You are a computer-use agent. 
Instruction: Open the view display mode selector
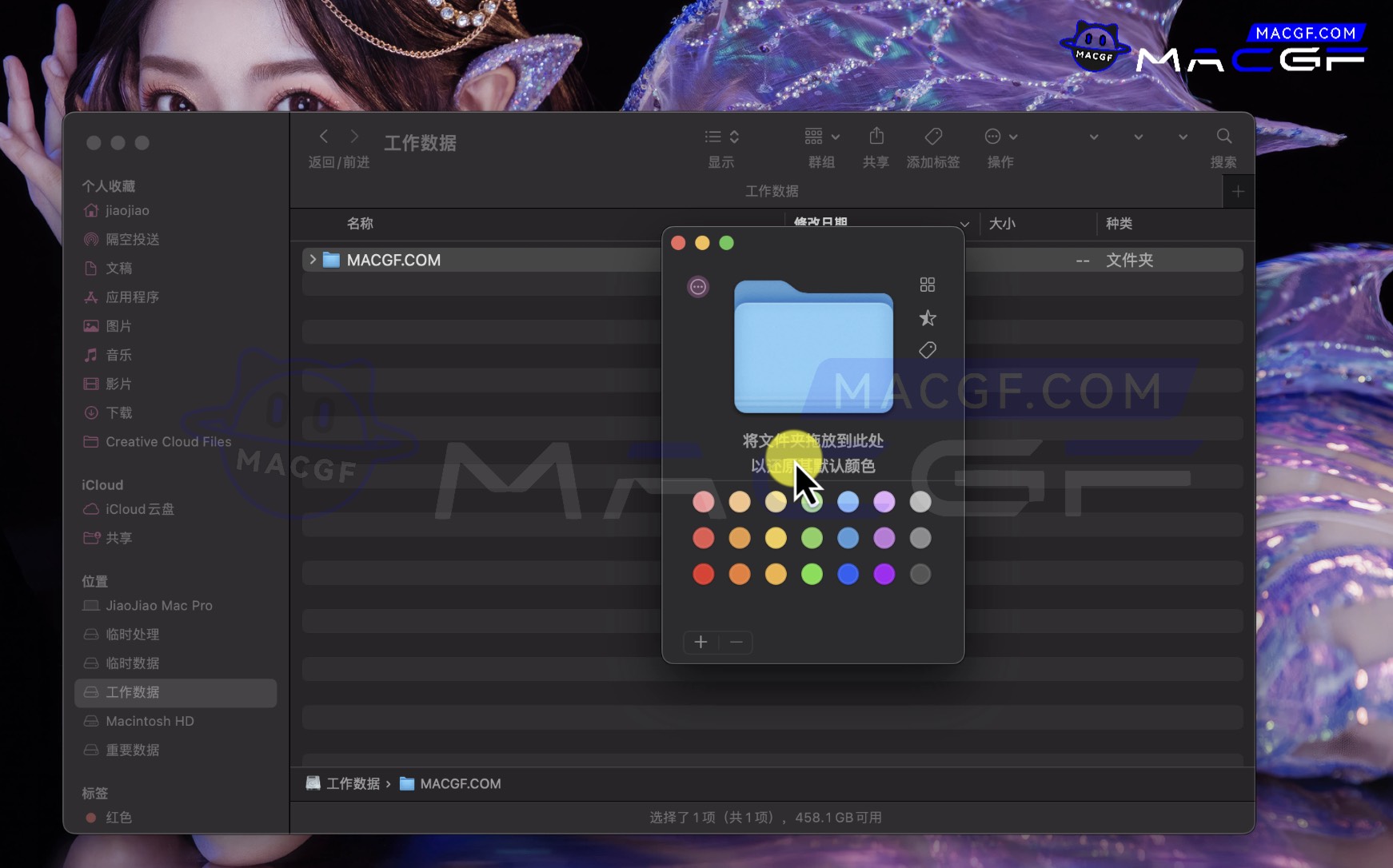tap(721, 137)
